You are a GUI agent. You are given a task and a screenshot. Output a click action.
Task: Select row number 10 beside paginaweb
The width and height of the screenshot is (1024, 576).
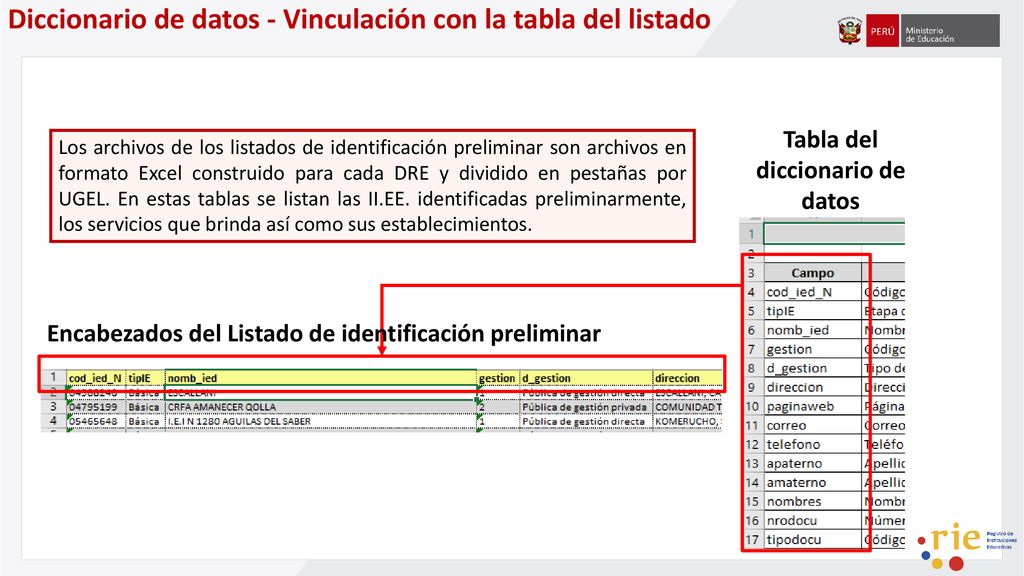click(752, 406)
